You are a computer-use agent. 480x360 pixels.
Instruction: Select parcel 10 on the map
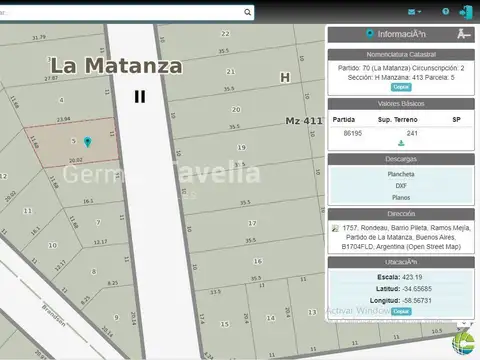point(52,246)
